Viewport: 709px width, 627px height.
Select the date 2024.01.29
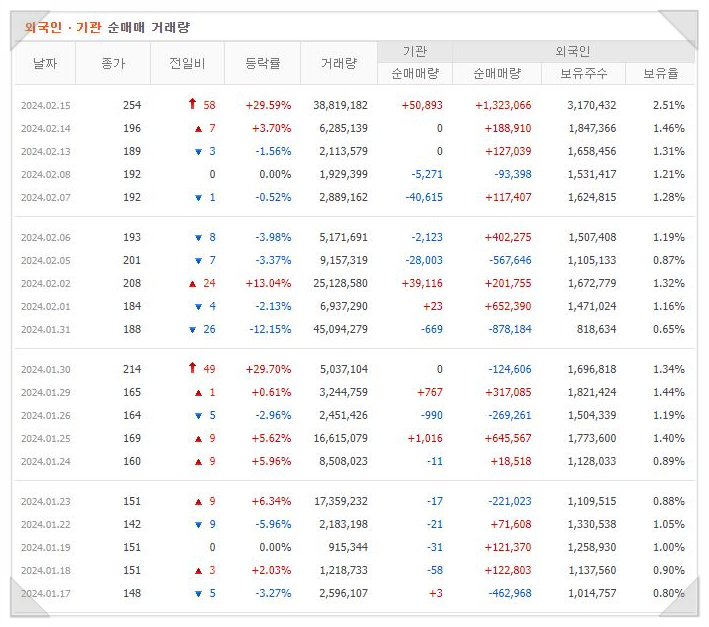tap(46, 392)
